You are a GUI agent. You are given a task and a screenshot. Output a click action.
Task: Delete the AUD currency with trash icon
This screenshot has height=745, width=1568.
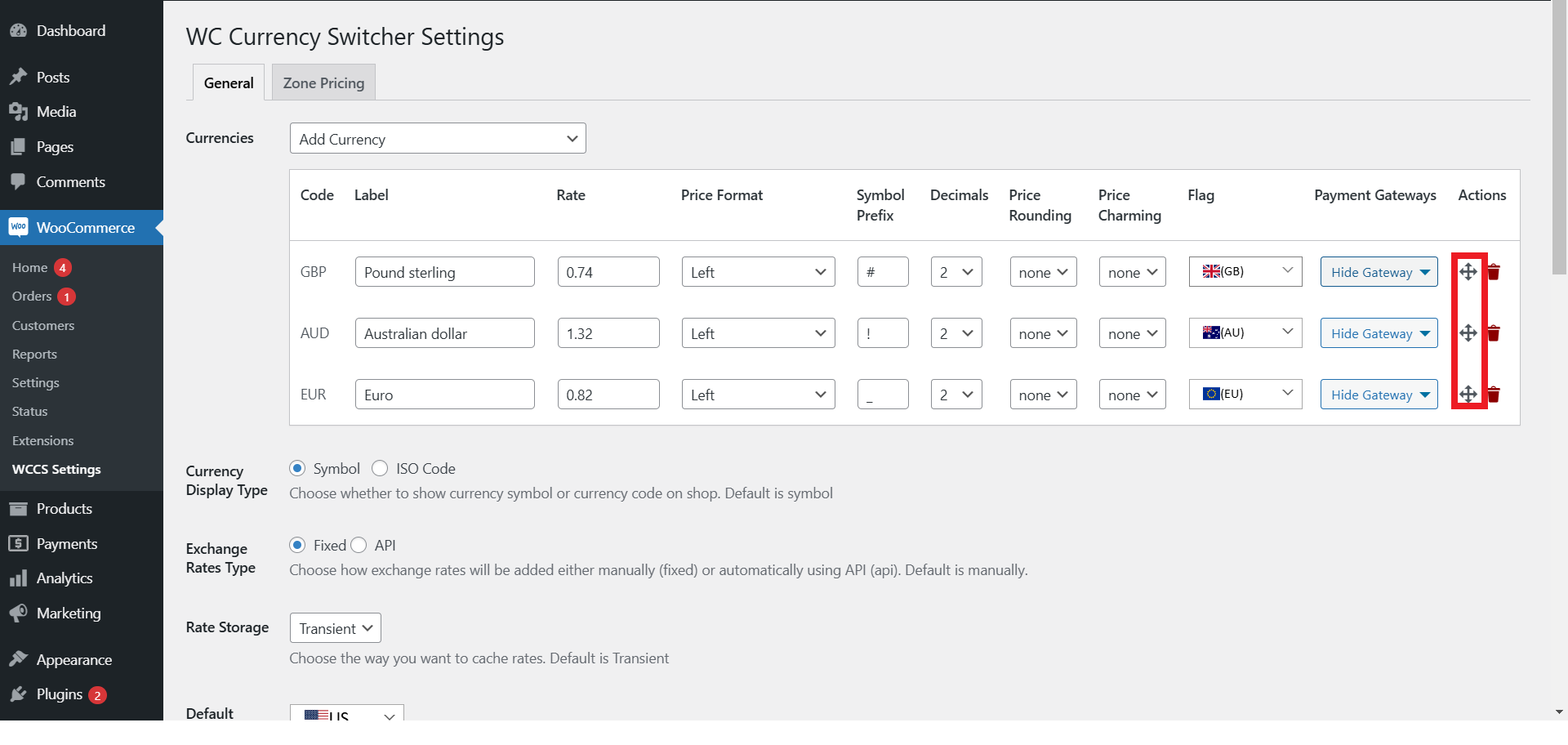click(x=1494, y=333)
